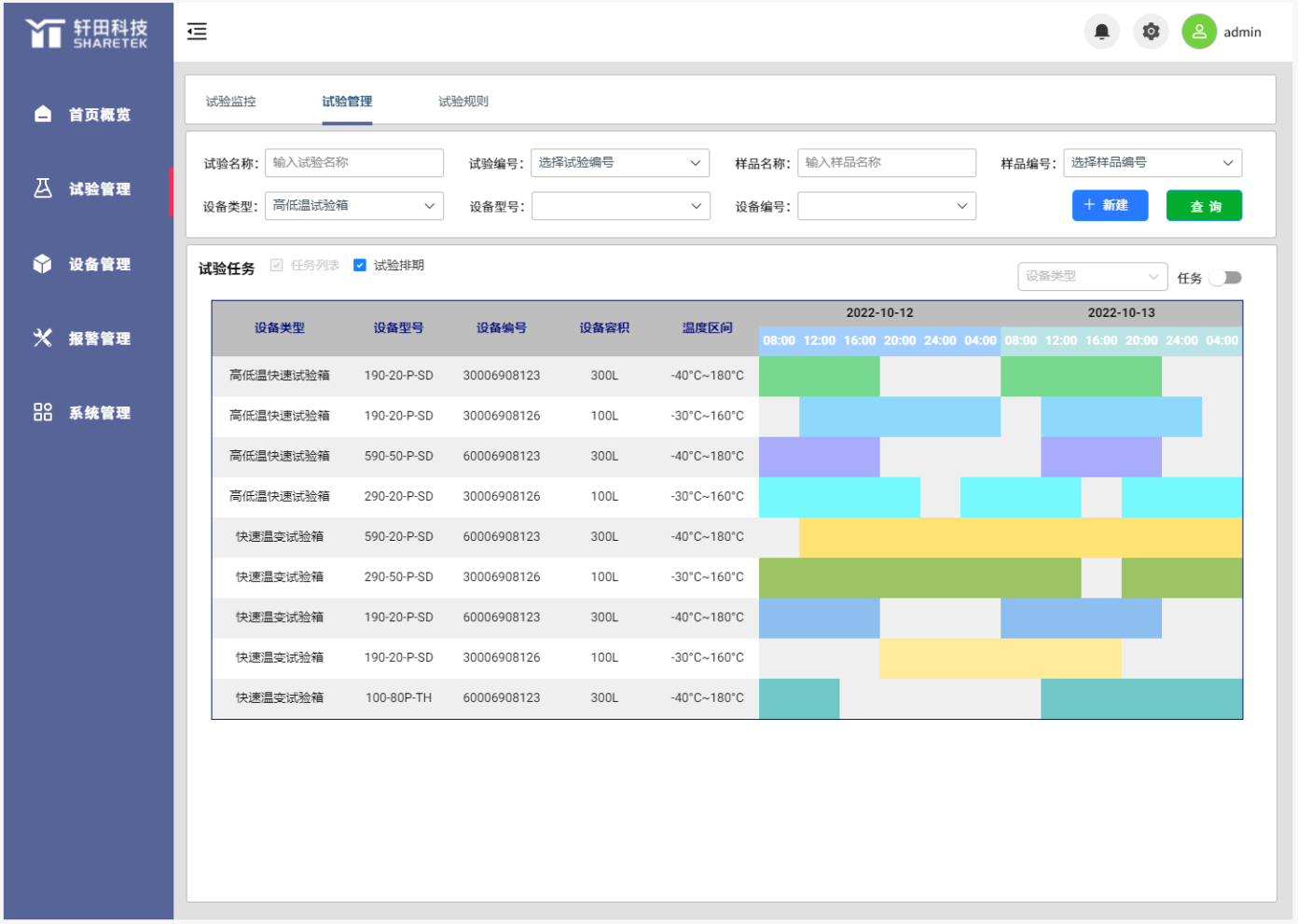Go to 系统管理 grid icon
The height and width of the screenshot is (924, 1298).
pos(43,412)
